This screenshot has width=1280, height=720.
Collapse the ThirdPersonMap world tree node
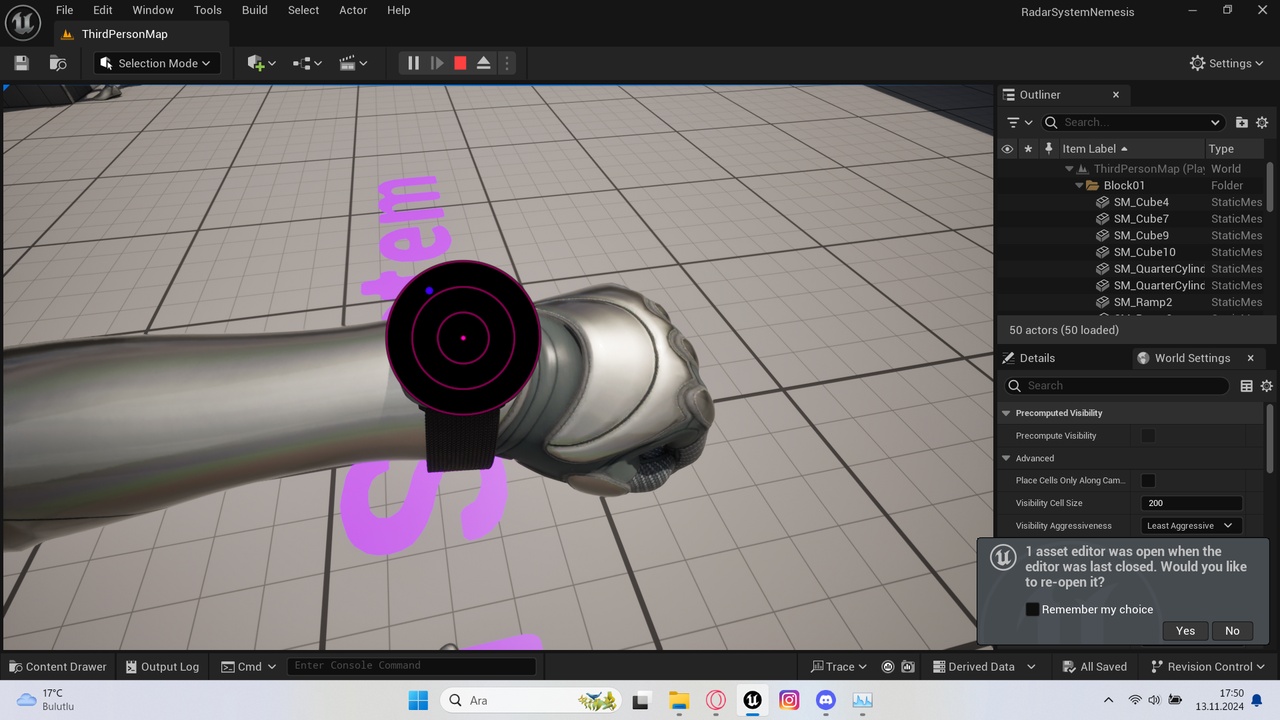coord(1069,169)
